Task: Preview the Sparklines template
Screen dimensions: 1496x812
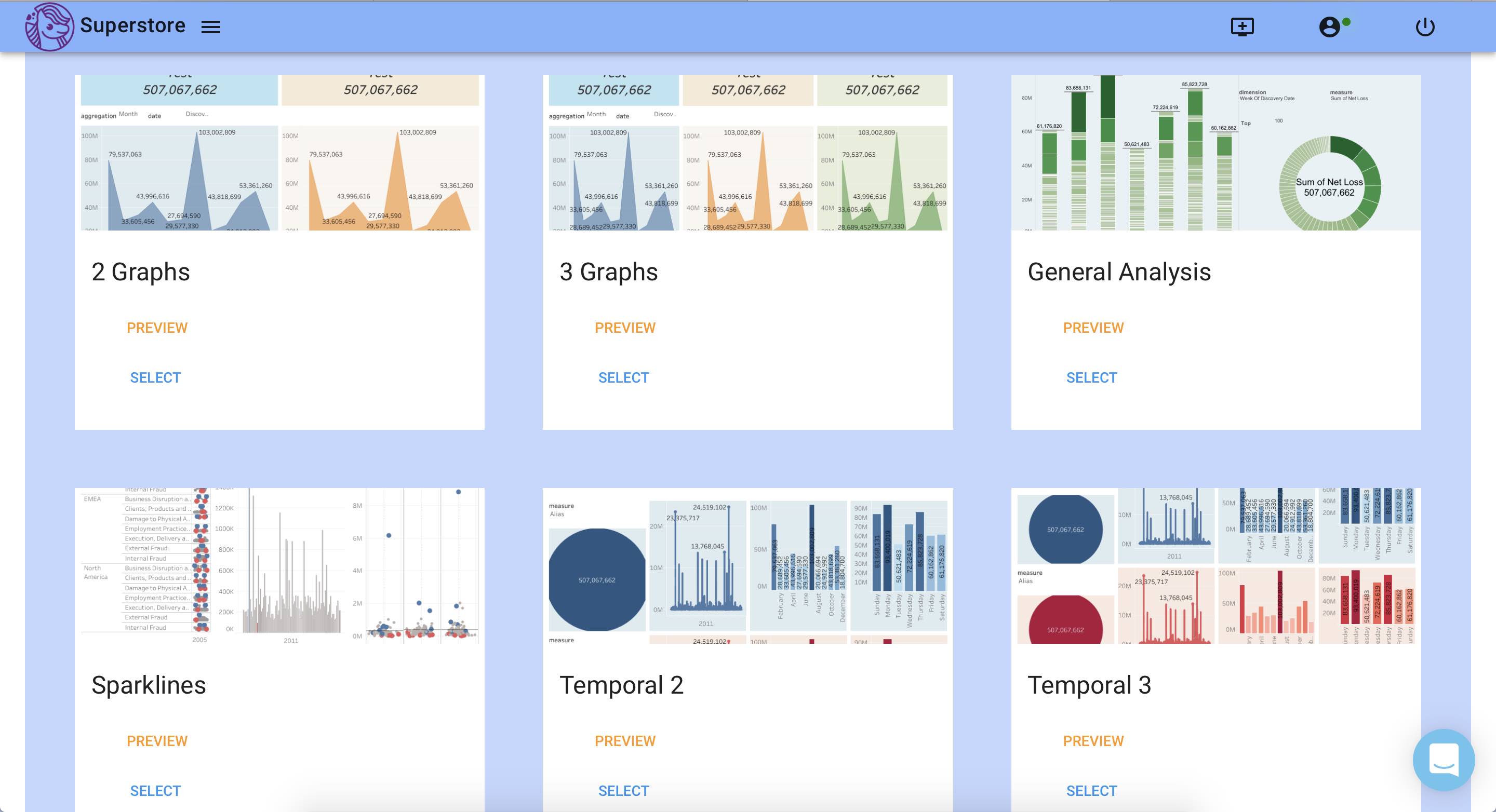Action: point(157,741)
